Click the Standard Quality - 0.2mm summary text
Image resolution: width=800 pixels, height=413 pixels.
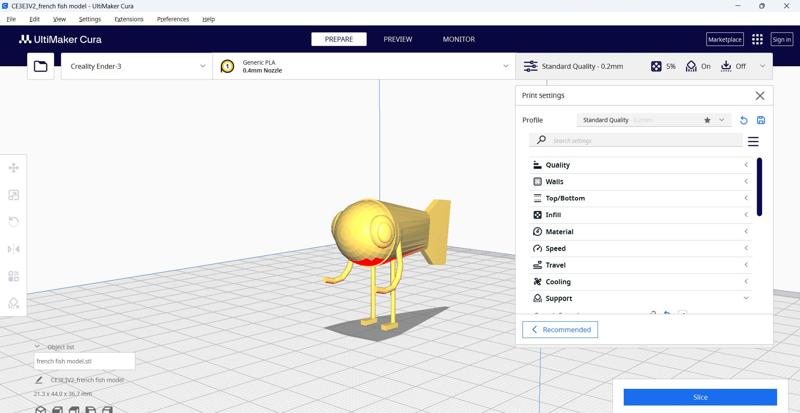(582, 66)
